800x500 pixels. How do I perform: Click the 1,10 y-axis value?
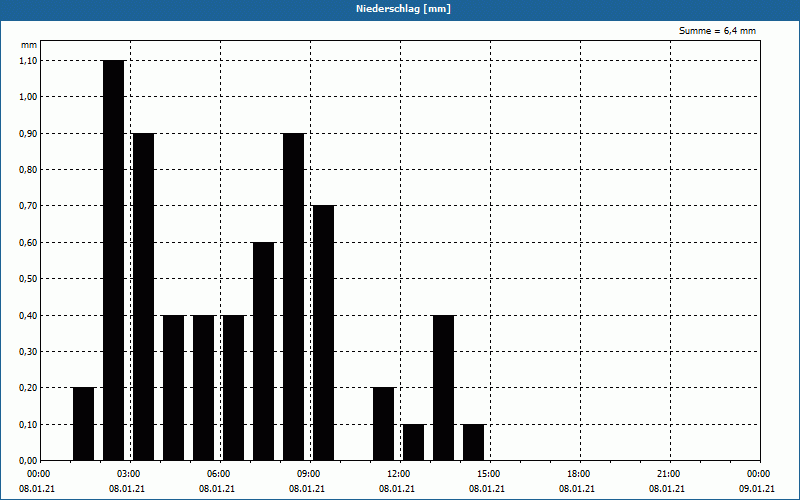(28, 61)
